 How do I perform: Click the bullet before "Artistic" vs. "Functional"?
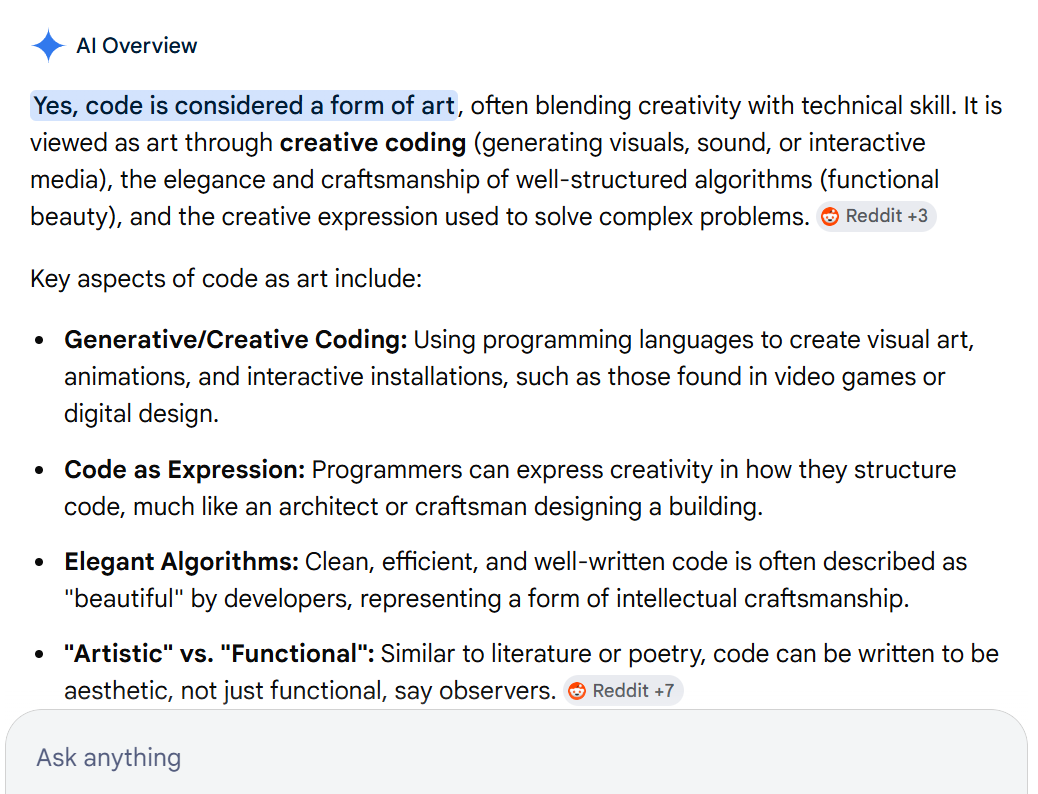(x=39, y=654)
